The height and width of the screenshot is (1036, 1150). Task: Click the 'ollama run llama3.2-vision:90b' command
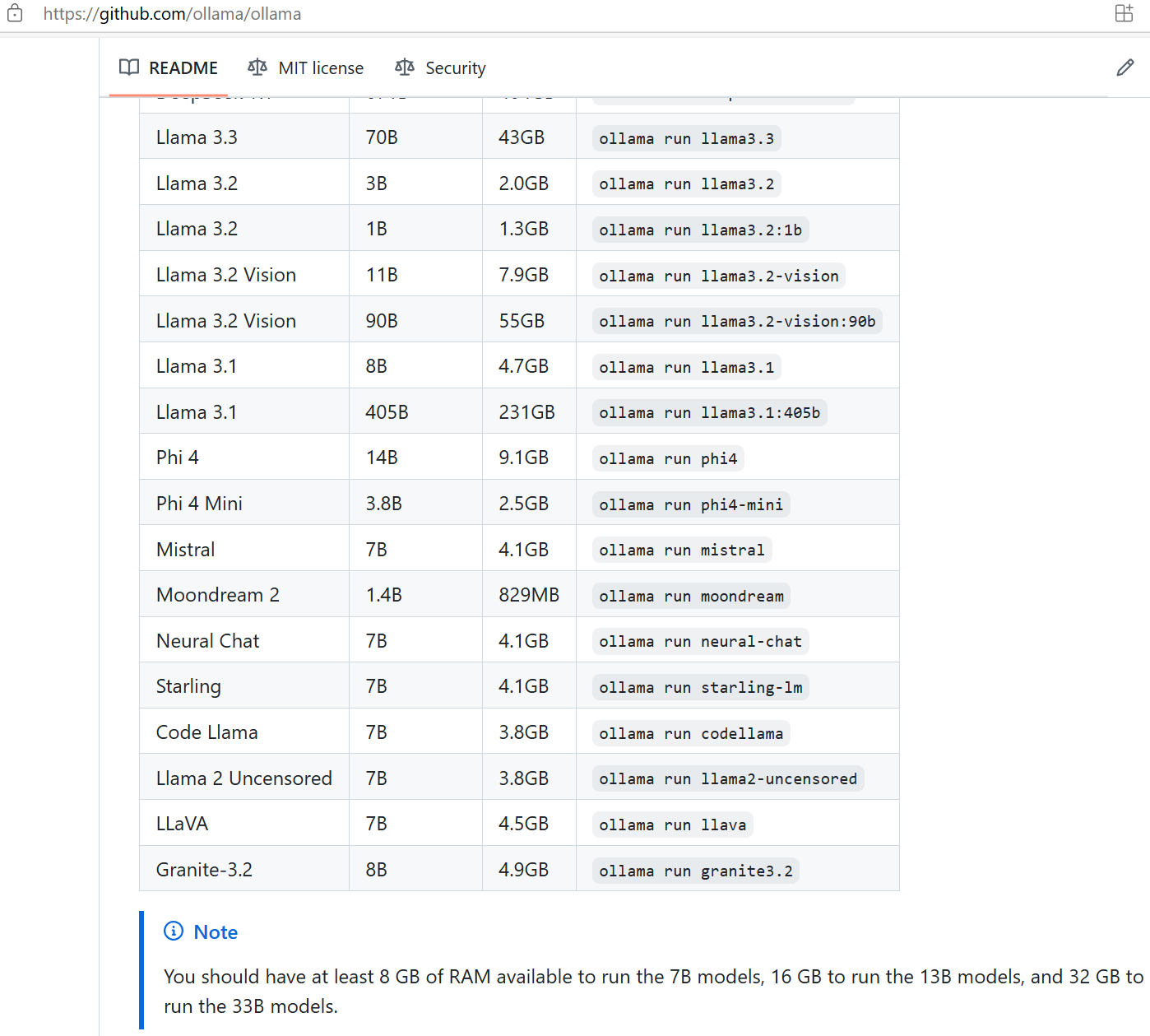click(737, 321)
